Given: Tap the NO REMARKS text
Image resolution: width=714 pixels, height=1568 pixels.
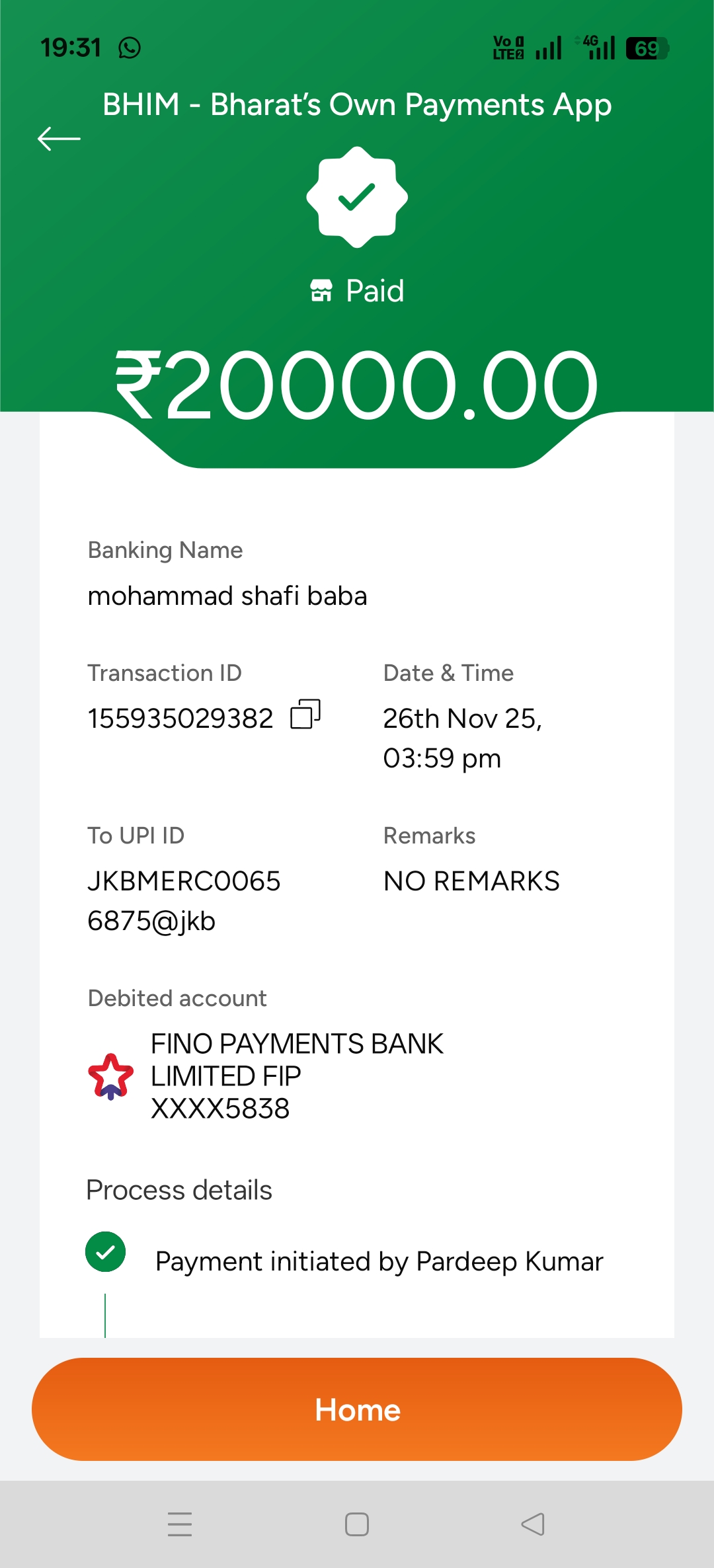Looking at the screenshot, I should [x=471, y=881].
